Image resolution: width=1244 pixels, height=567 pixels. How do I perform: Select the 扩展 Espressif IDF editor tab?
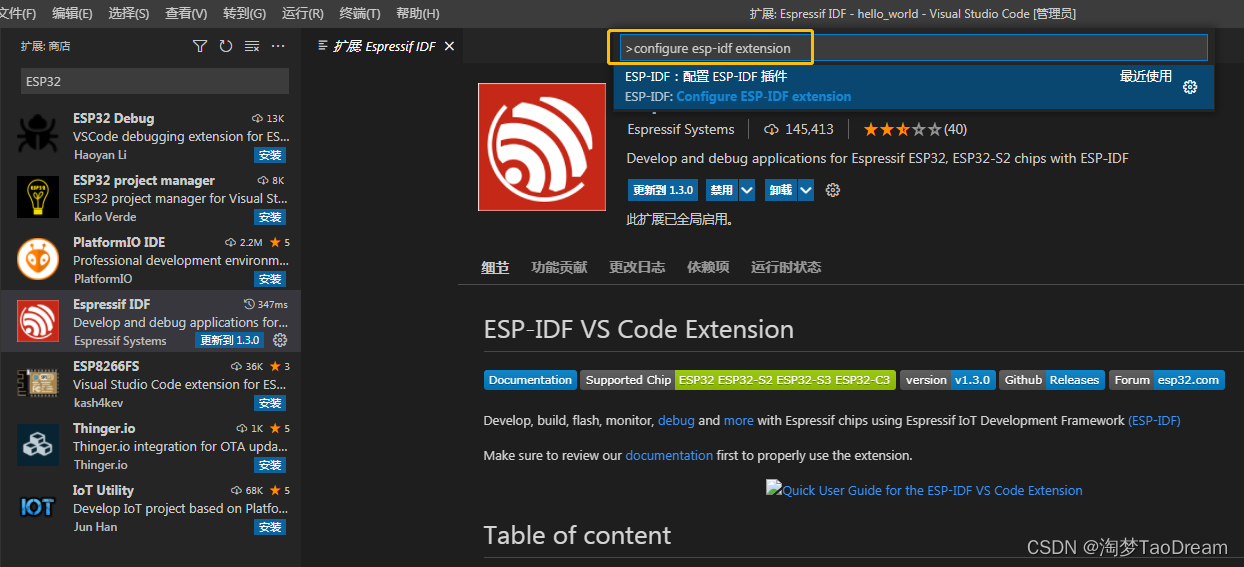coord(385,46)
